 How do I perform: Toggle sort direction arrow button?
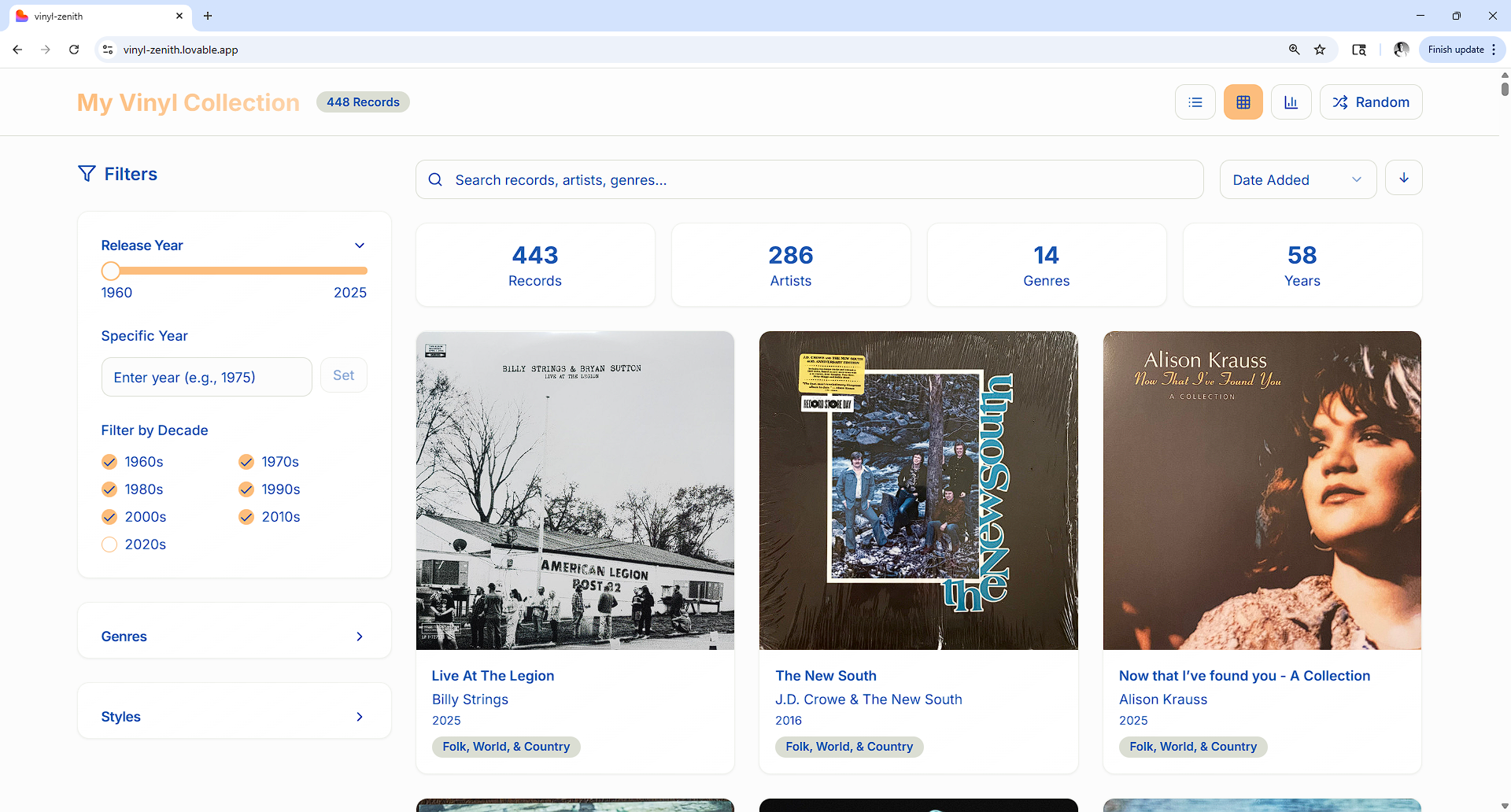(x=1403, y=179)
